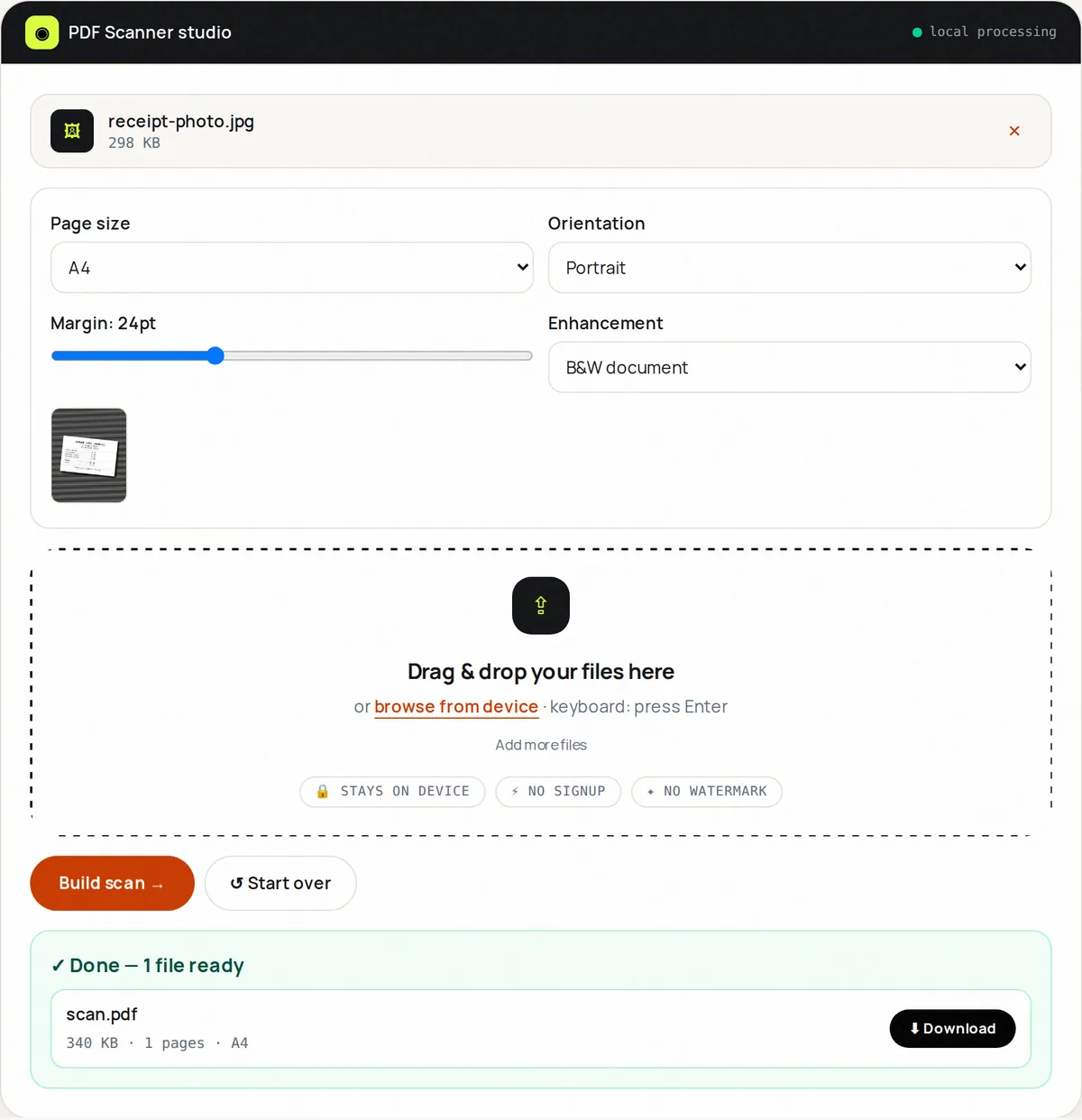Screen dimensions: 1082x1120
Task: Click the scan.pdf file name
Action: 102,1014
